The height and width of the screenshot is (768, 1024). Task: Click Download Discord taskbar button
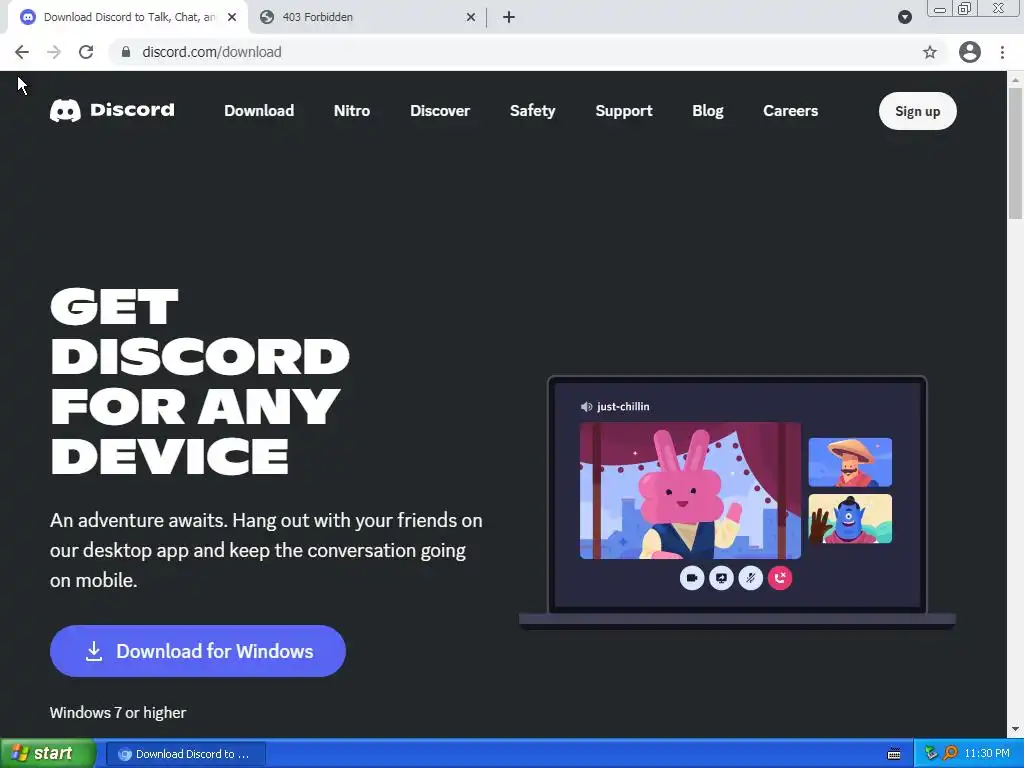click(185, 754)
